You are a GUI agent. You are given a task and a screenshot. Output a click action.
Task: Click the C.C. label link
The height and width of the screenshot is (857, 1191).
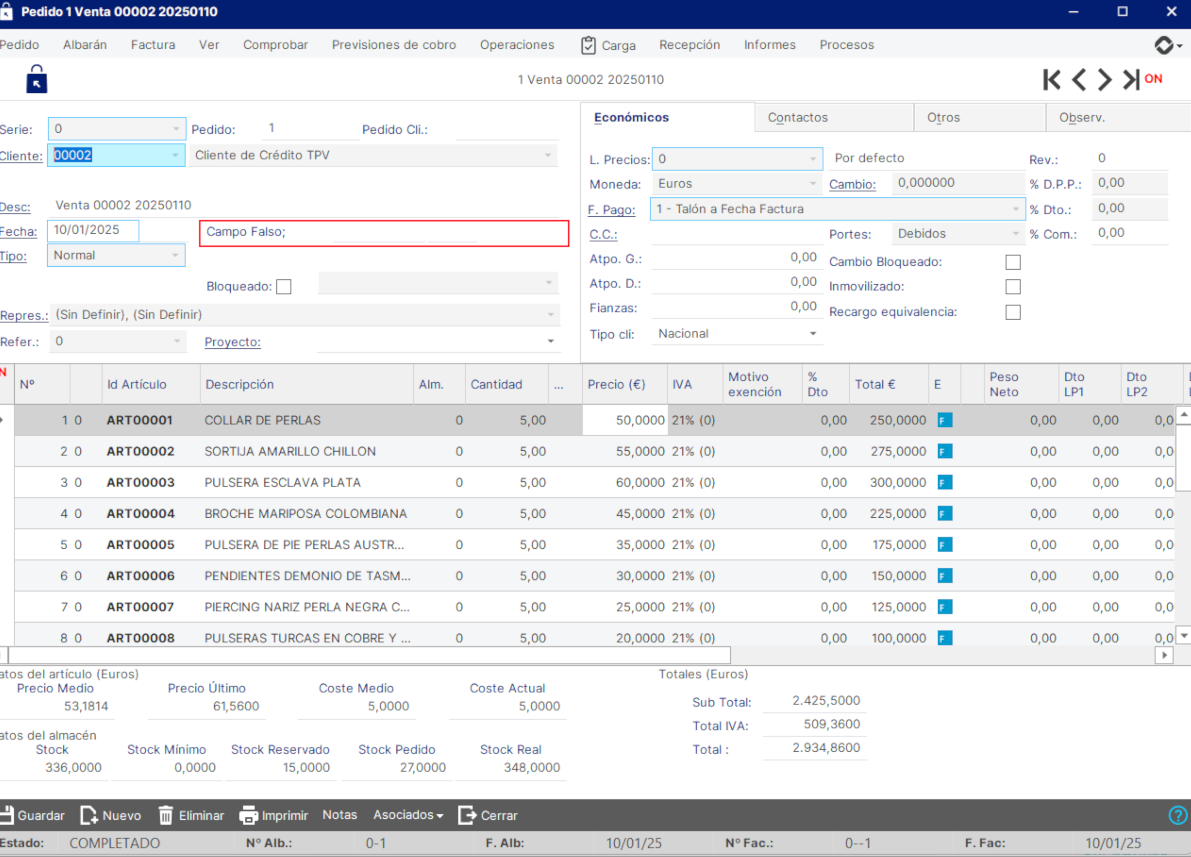click(603, 235)
